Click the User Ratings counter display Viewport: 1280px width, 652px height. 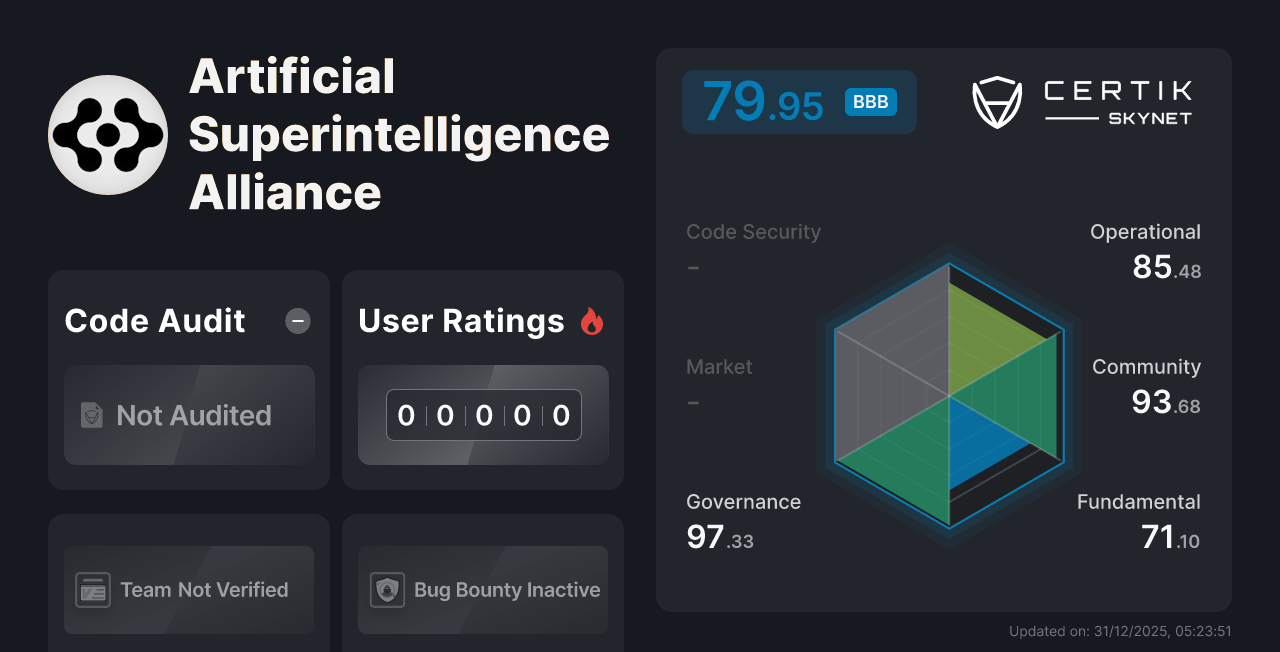tap(483, 415)
